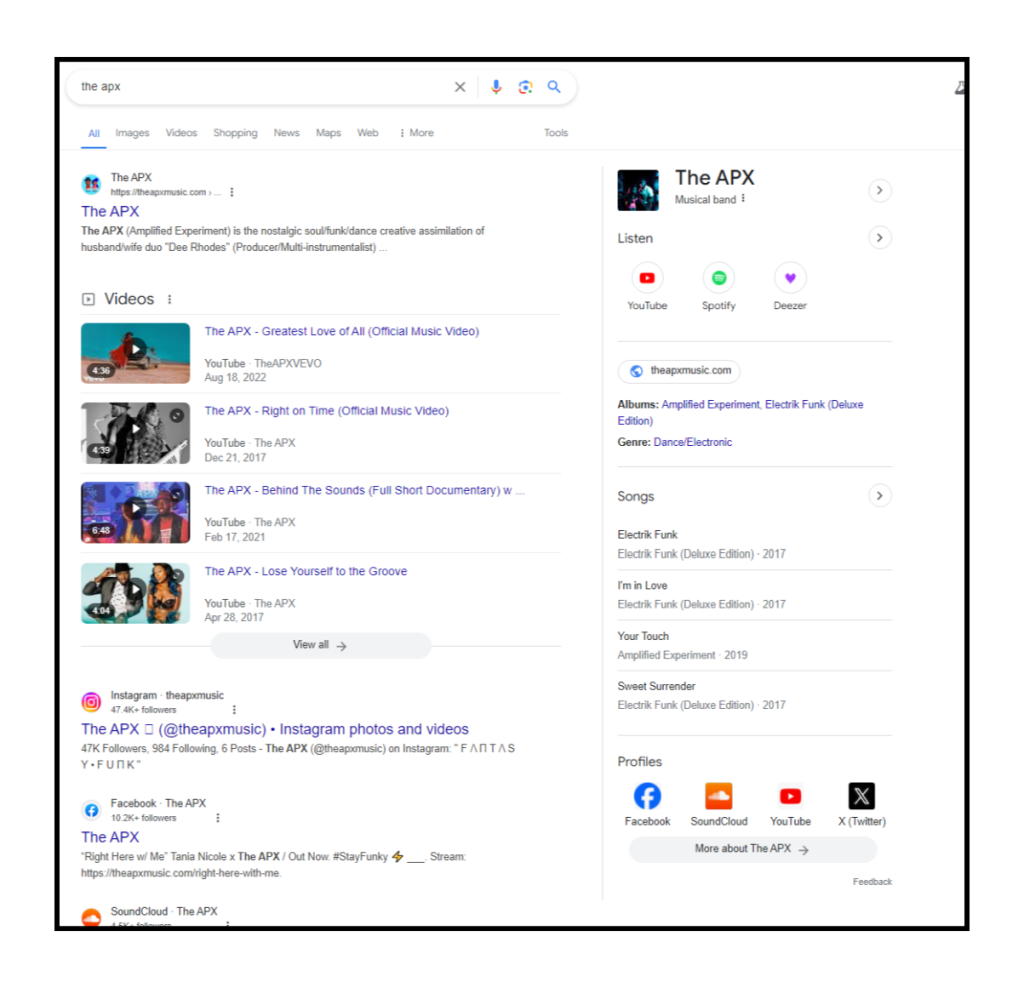Select the song 'Your Touch'
Image resolution: width=1024 pixels, height=988 pixels.
754,645
